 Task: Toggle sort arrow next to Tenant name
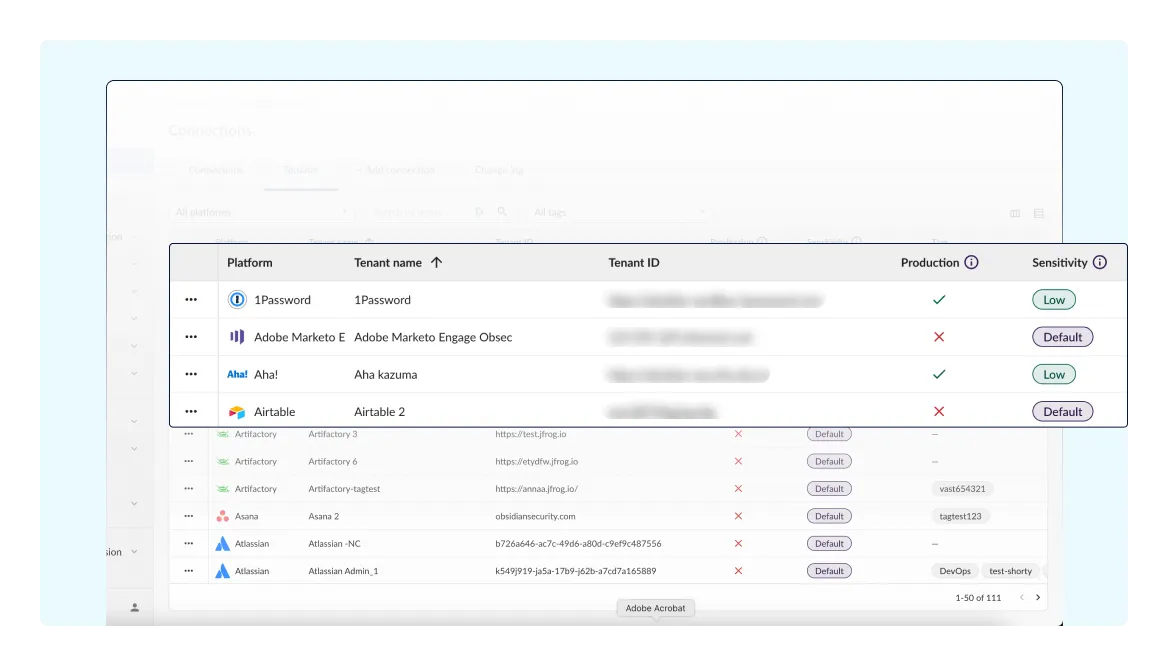(437, 262)
